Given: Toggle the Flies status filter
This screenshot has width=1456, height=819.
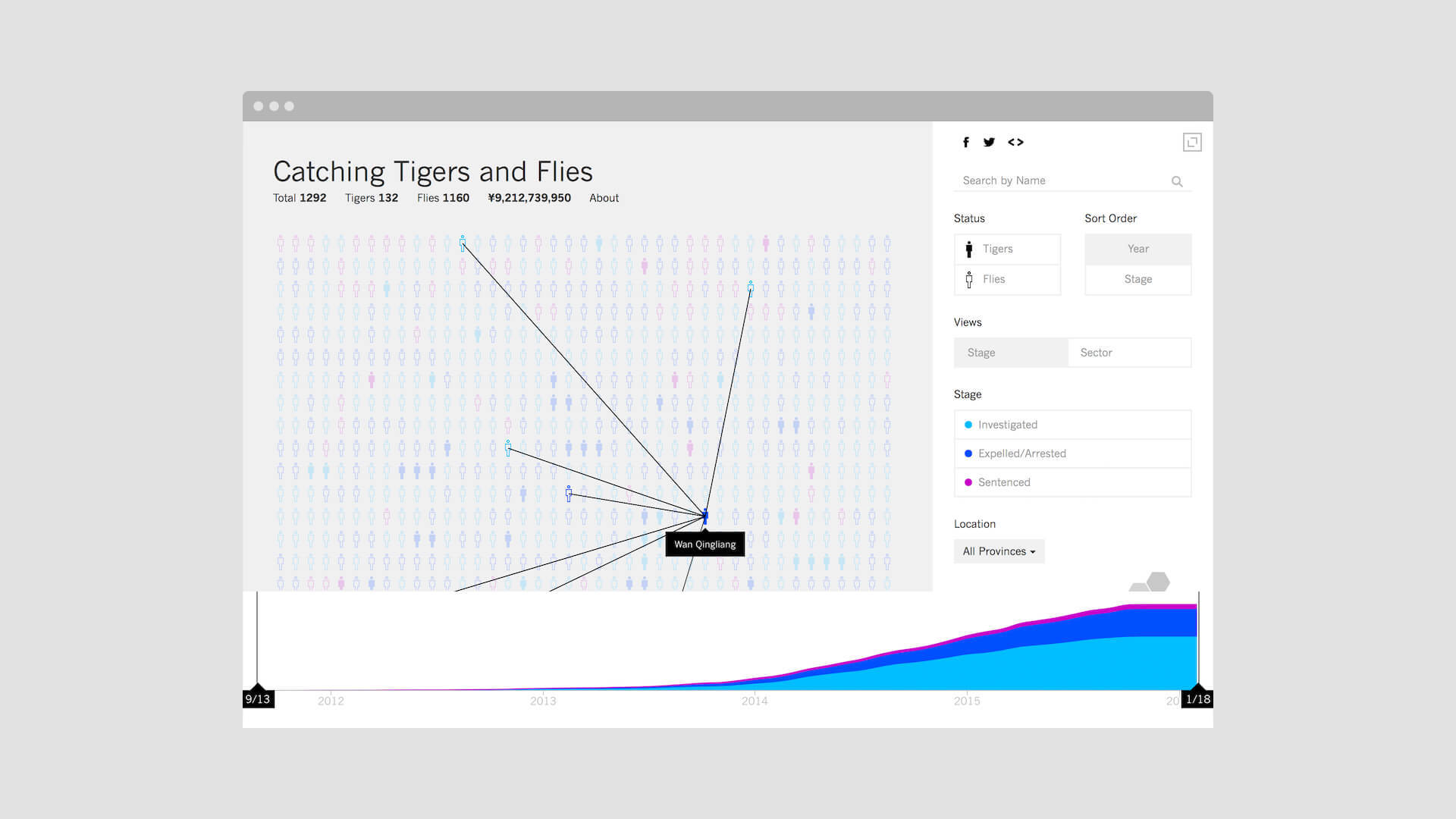Looking at the screenshot, I should (1007, 279).
